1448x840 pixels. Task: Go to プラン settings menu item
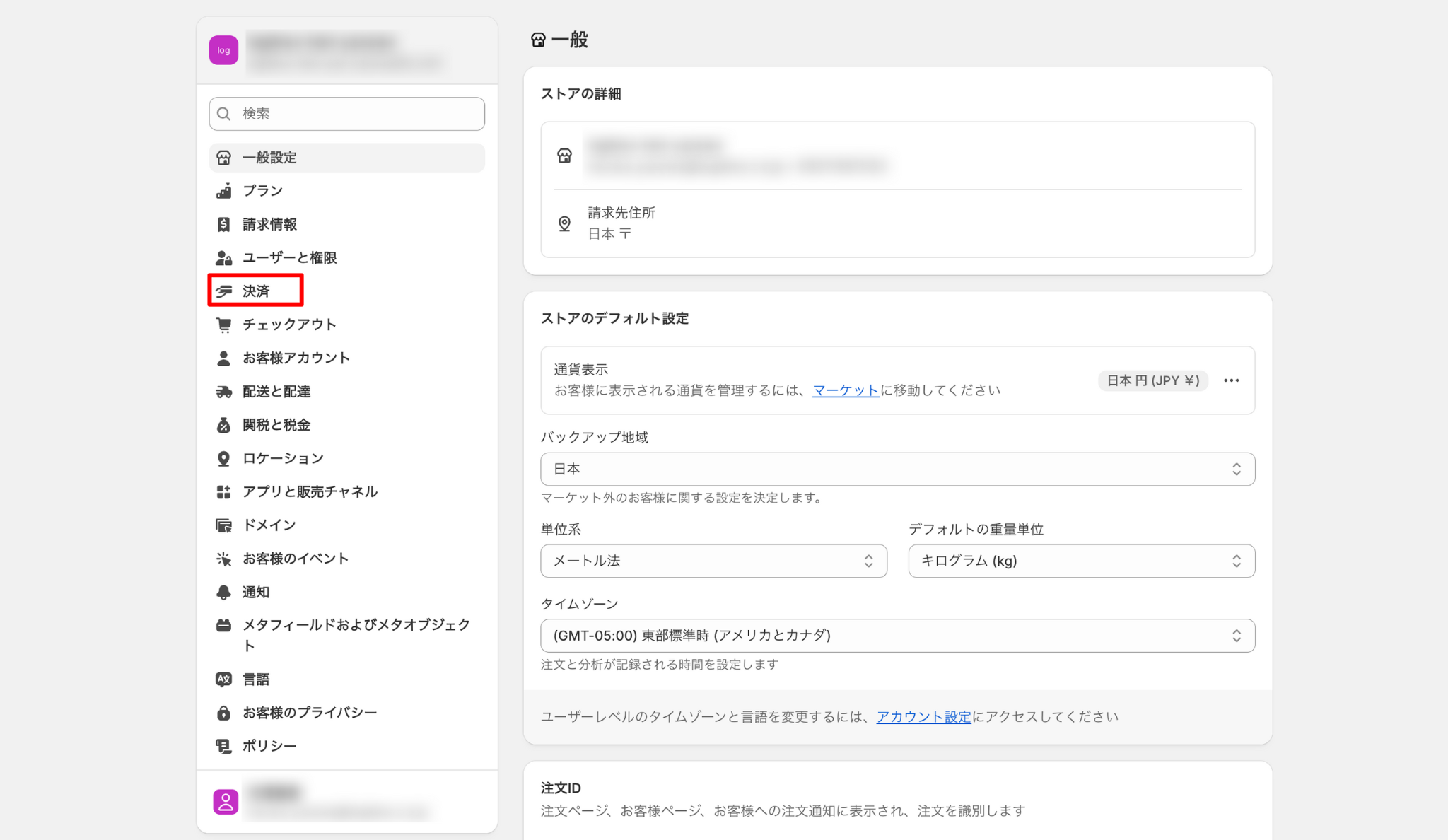pyautogui.click(x=262, y=191)
